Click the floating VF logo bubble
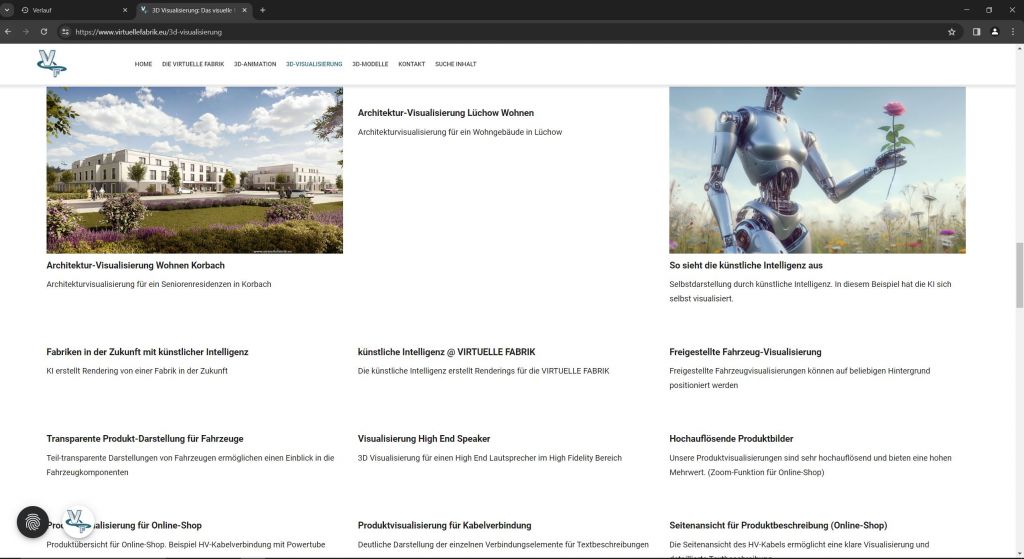 coord(78,521)
